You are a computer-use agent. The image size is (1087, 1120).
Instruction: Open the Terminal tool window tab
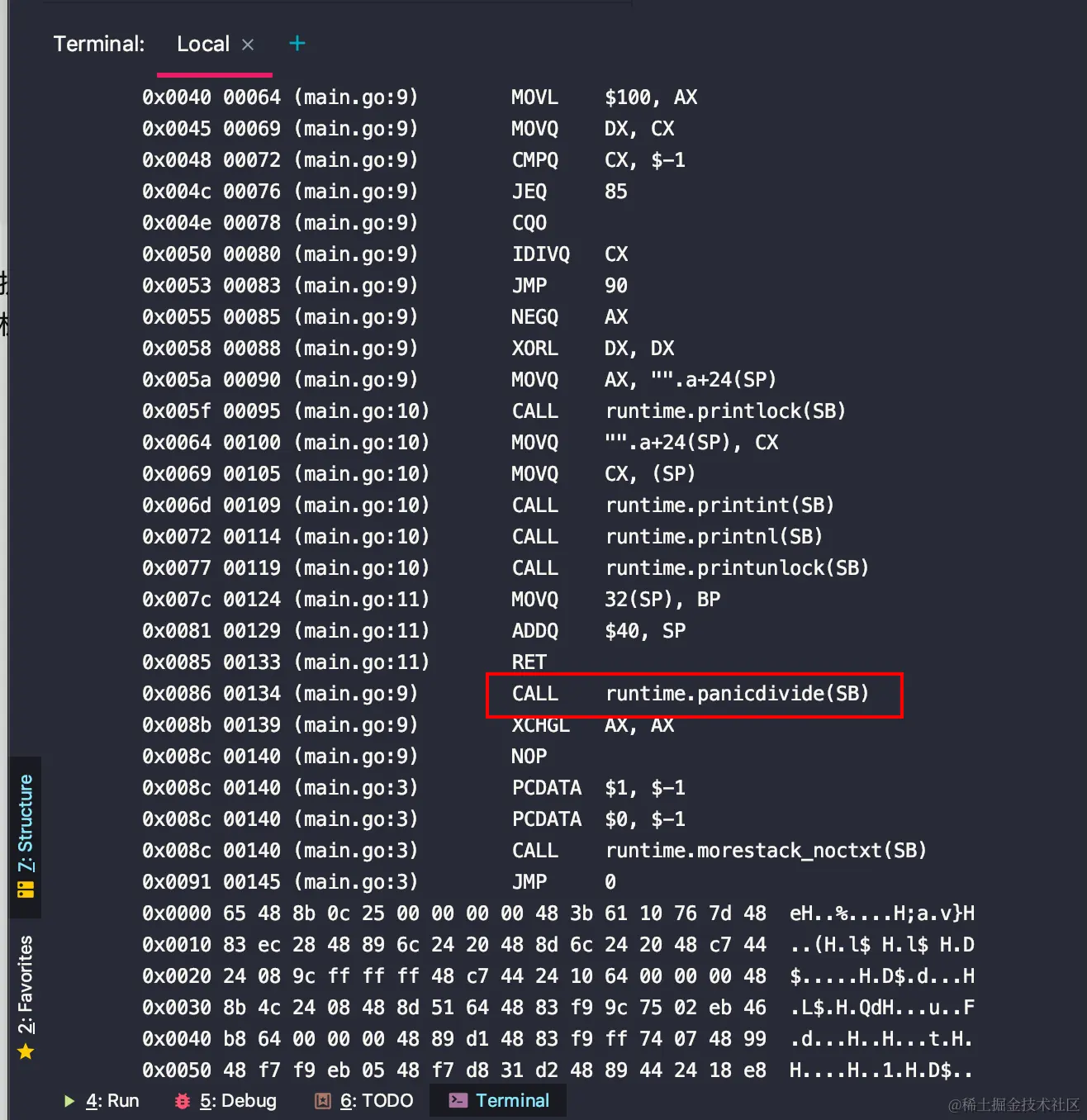(x=499, y=1101)
